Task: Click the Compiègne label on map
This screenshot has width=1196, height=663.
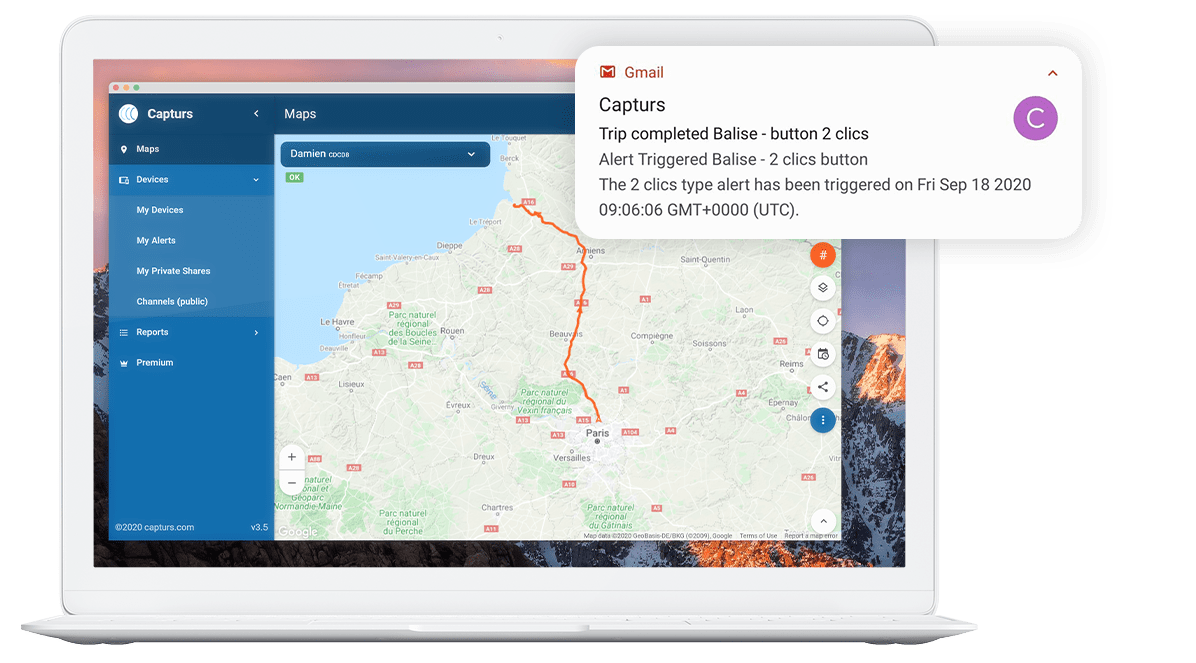Action: (x=652, y=336)
